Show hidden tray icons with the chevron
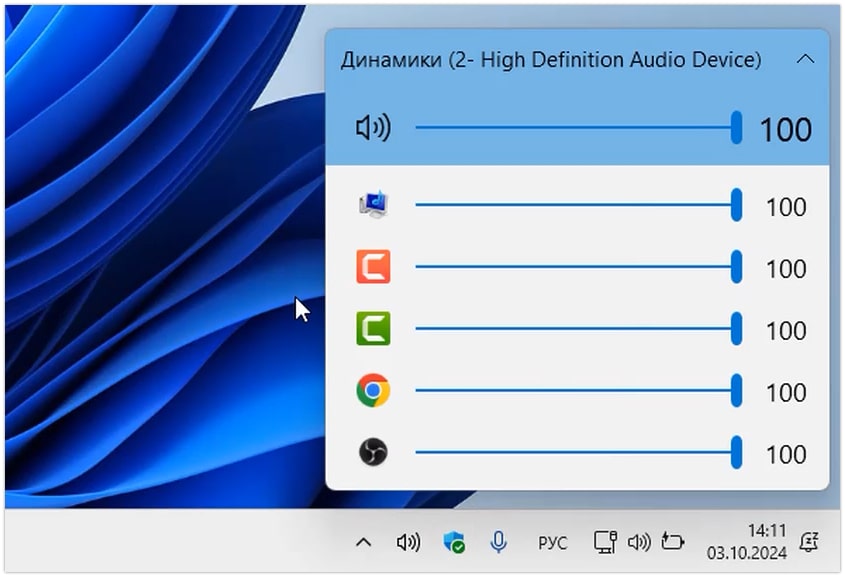Screen dimensions: 845x577 pyautogui.click(x=364, y=542)
